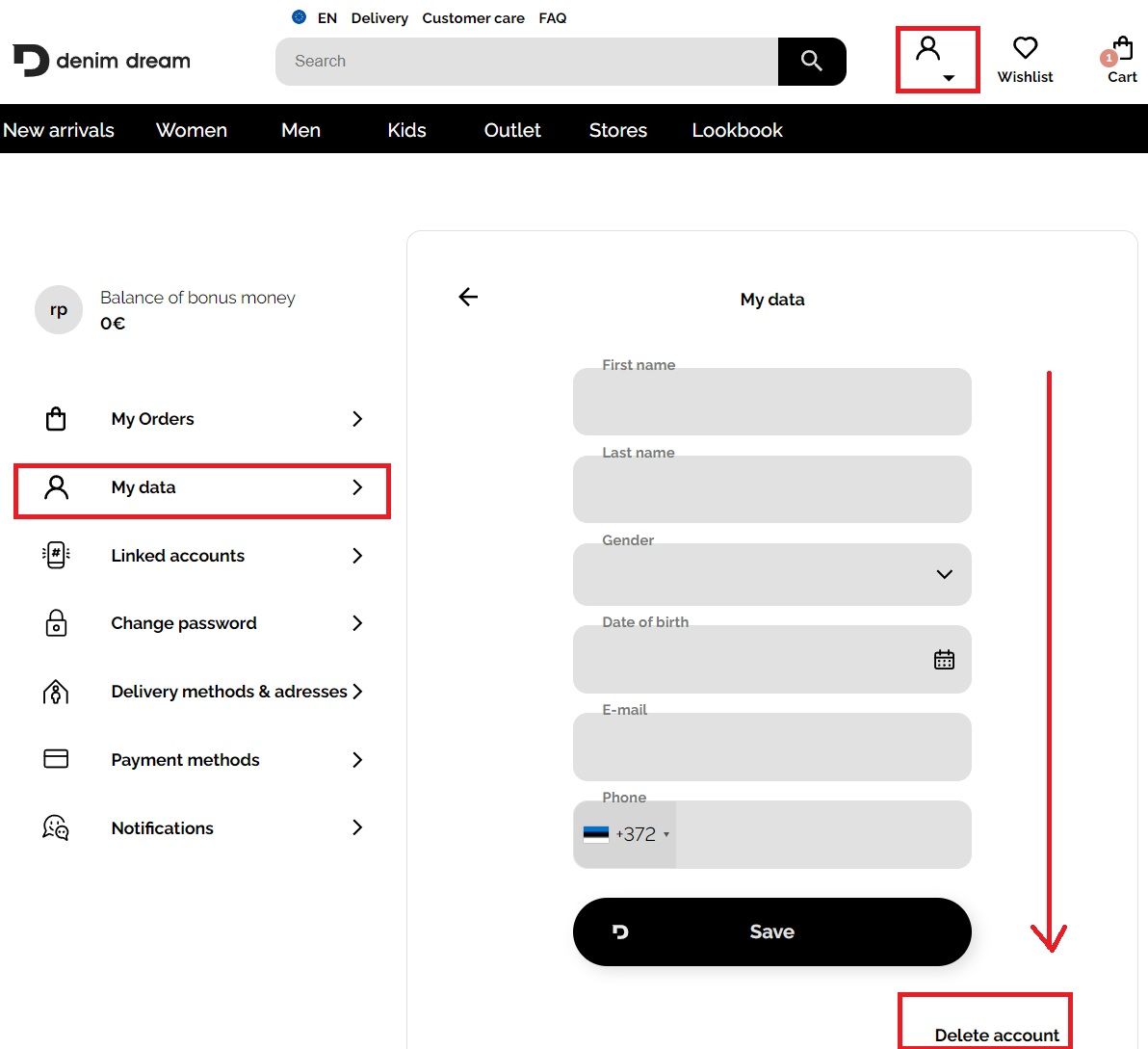Open the Outlet category

point(512,130)
